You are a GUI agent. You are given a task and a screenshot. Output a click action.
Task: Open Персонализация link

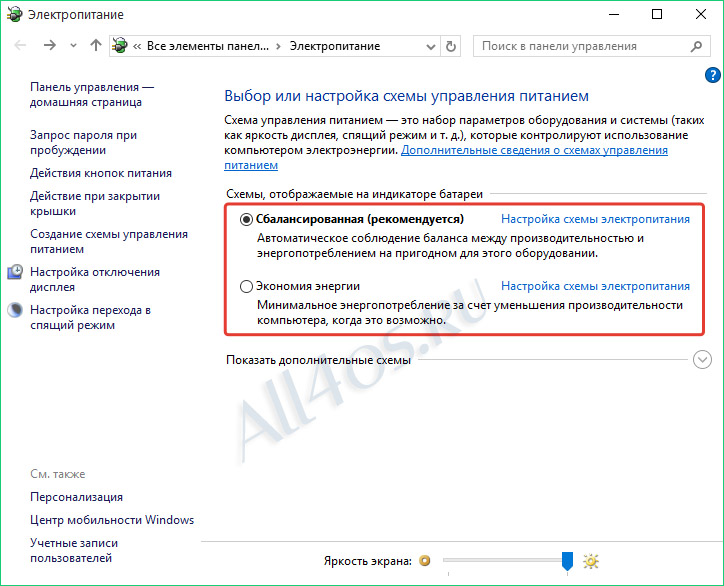point(76,497)
